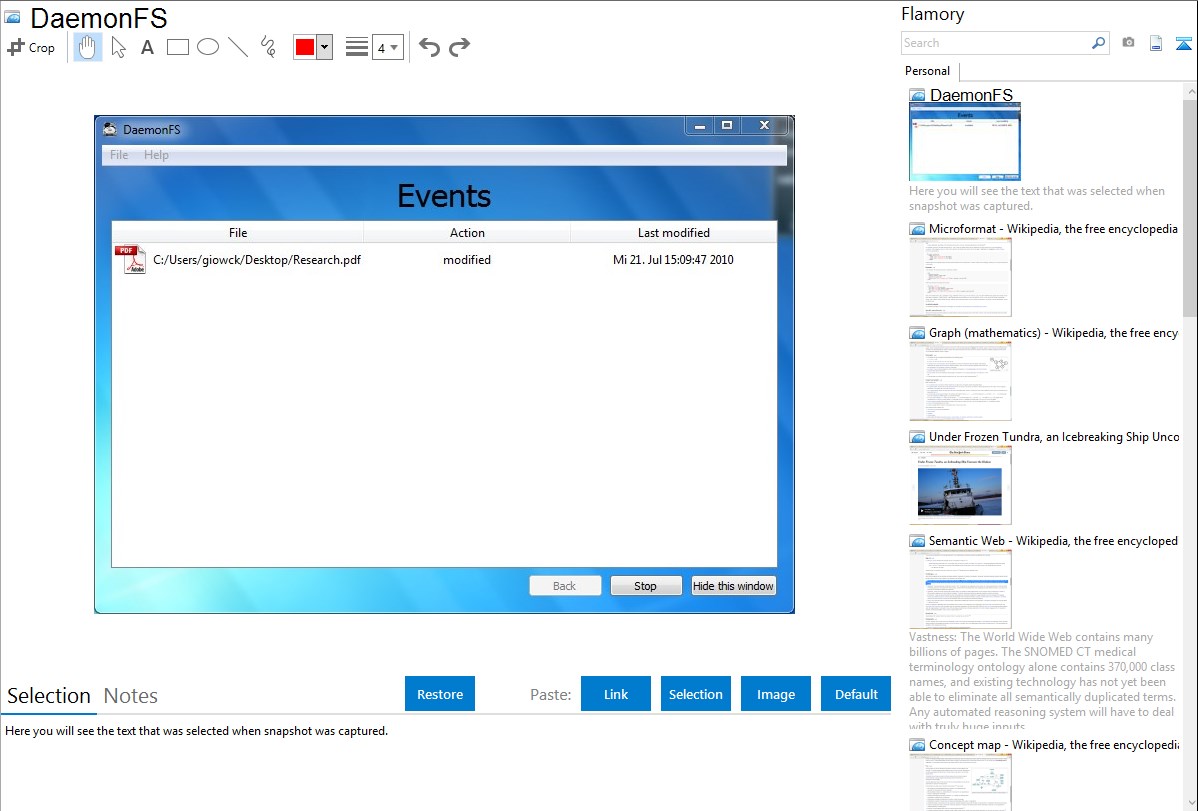Open the color picker dropdown arrow
The width and height of the screenshot is (1198, 811).
click(325, 47)
